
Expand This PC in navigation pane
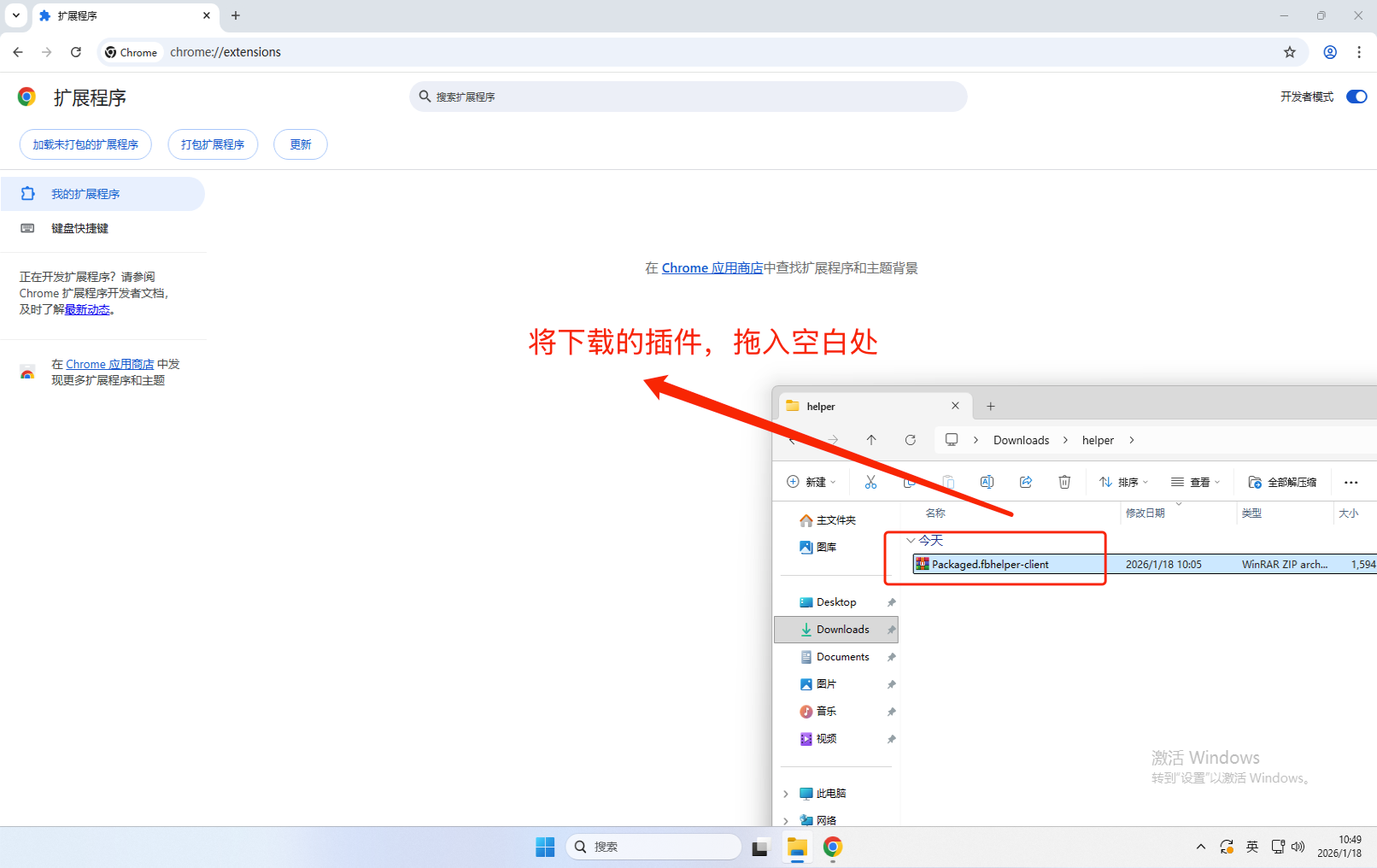pyautogui.click(x=786, y=794)
